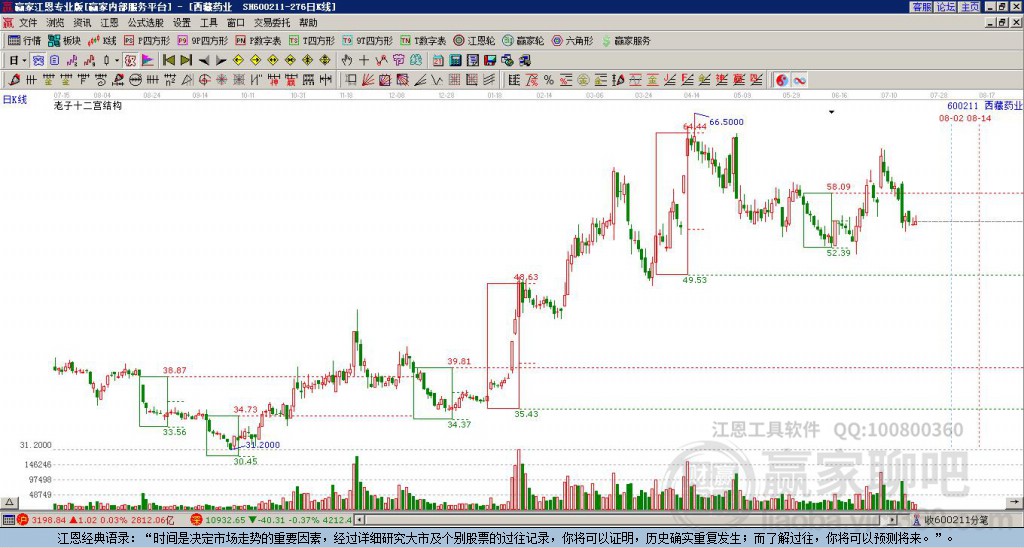Click the 66.5000 price label
This screenshot has width=1024, height=548.
pyautogui.click(x=726, y=122)
